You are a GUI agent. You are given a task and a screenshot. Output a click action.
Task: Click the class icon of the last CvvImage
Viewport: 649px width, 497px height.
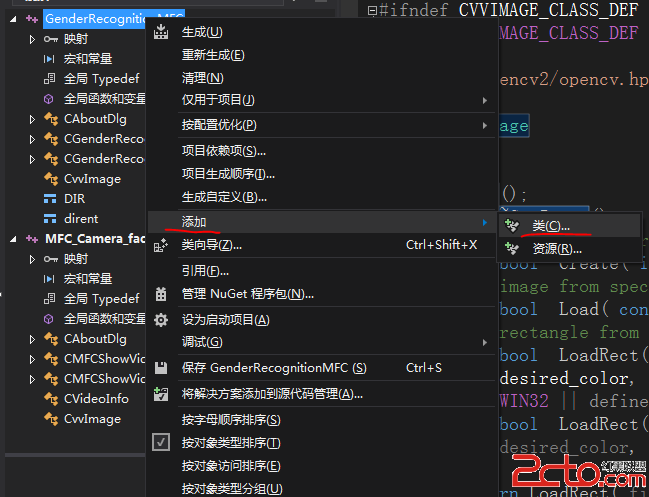click(51, 419)
